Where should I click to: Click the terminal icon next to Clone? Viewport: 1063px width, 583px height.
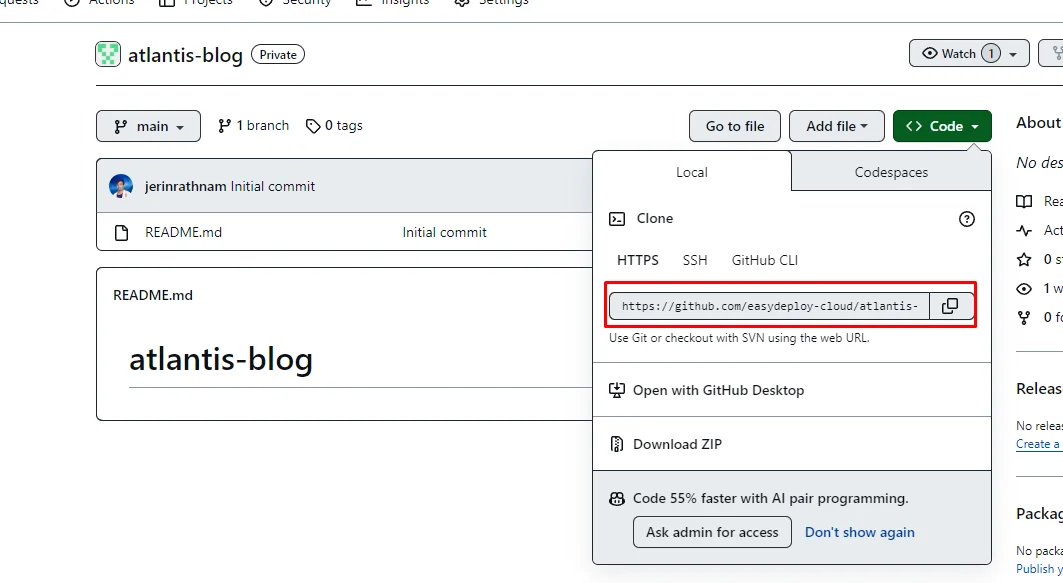point(617,219)
